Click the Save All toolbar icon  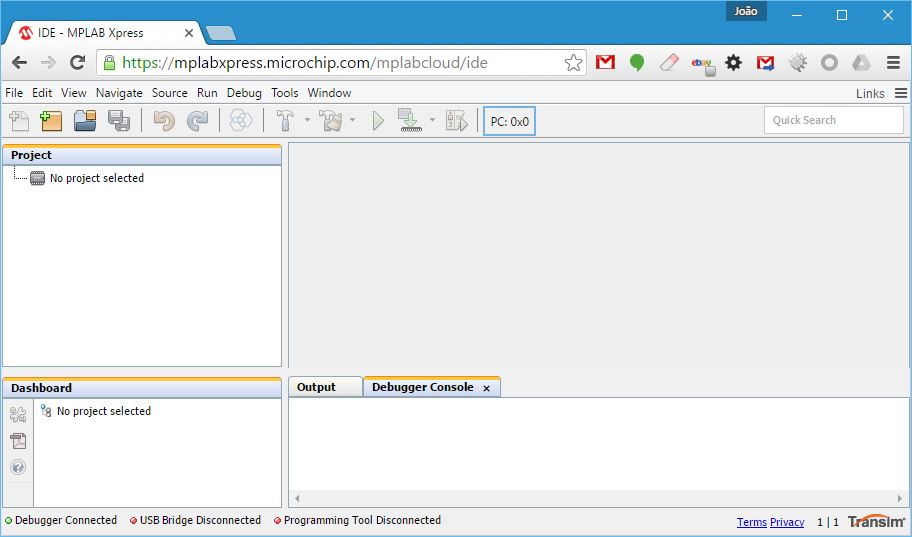click(119, 121)
